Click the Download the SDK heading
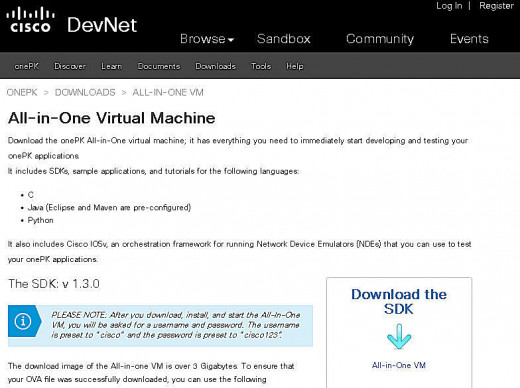The width and height of the screenshot is (520, 388). pos(399,302)
